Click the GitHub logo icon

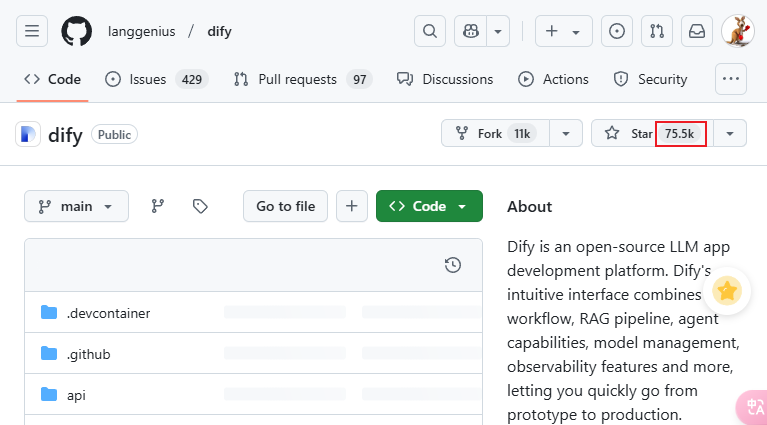tap(76, 31)
